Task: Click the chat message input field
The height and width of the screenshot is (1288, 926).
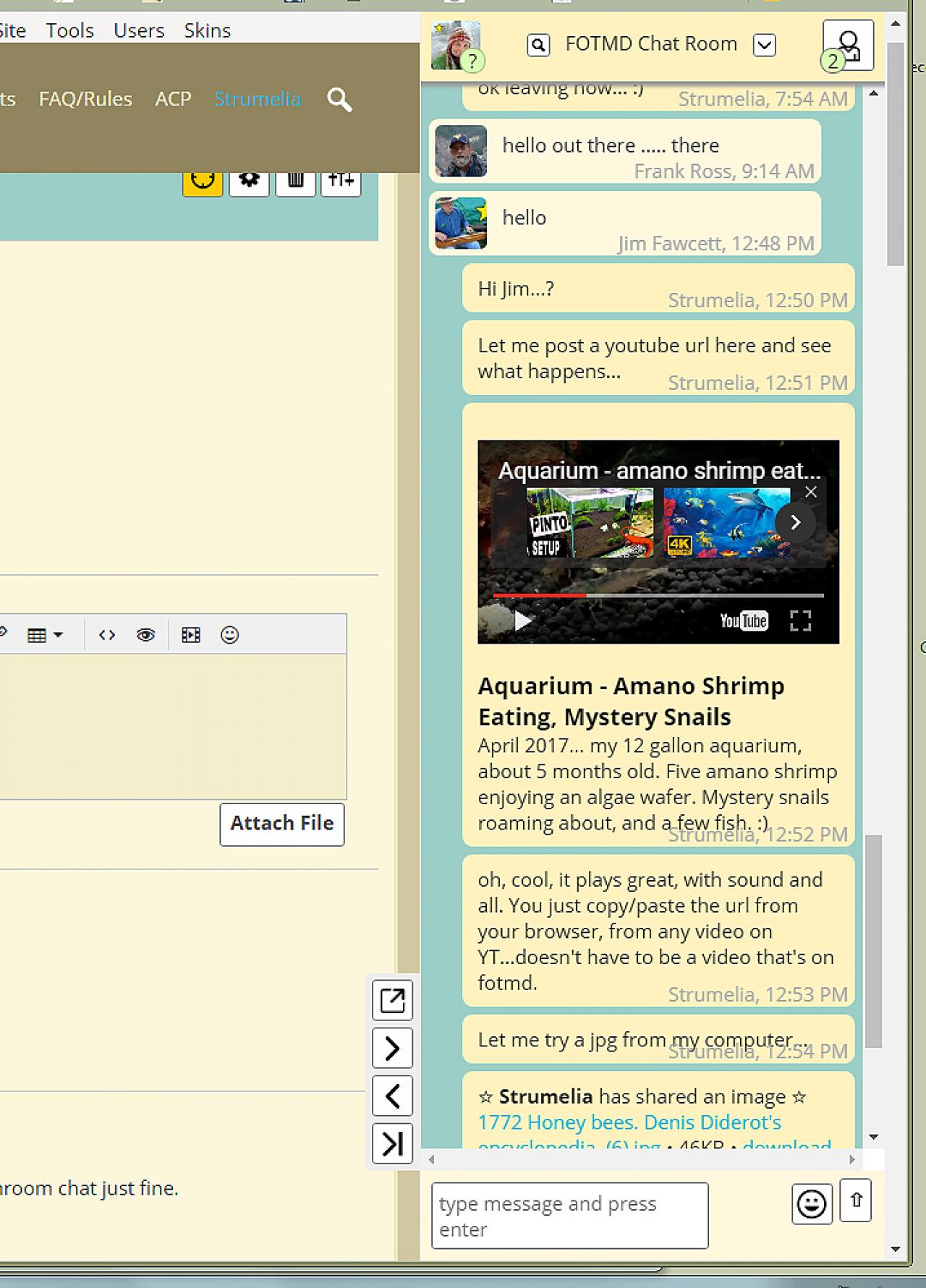Action: 569,1216
